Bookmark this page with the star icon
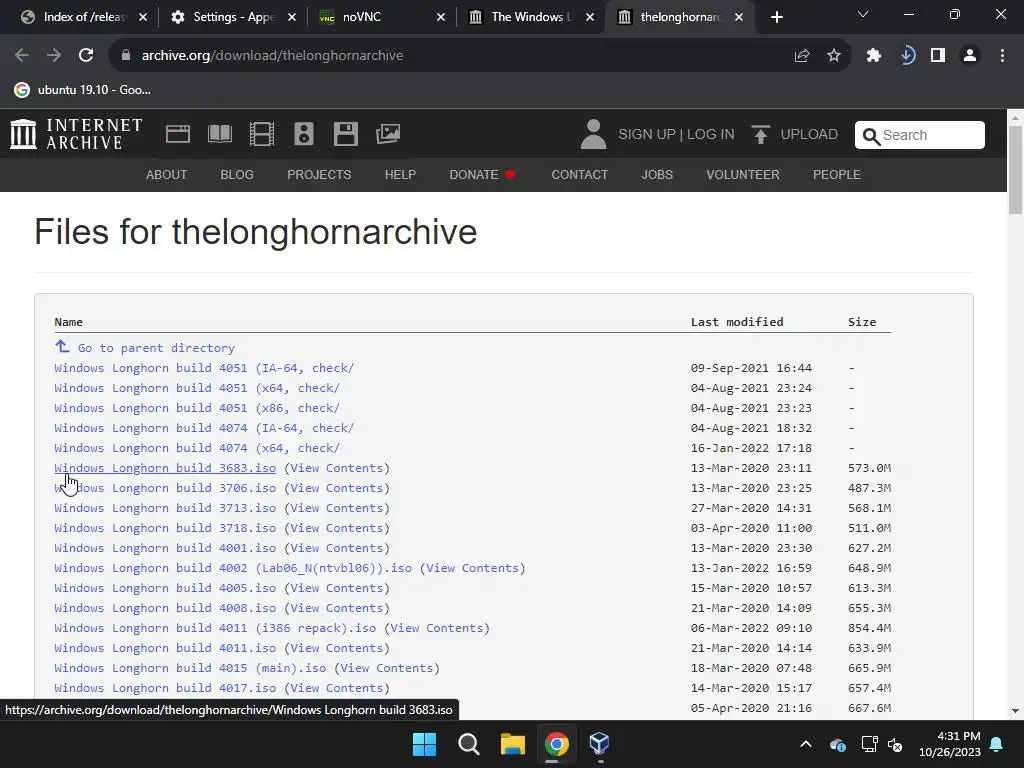The height and width of the screenshot is (768, 1024). coord(834,56)
